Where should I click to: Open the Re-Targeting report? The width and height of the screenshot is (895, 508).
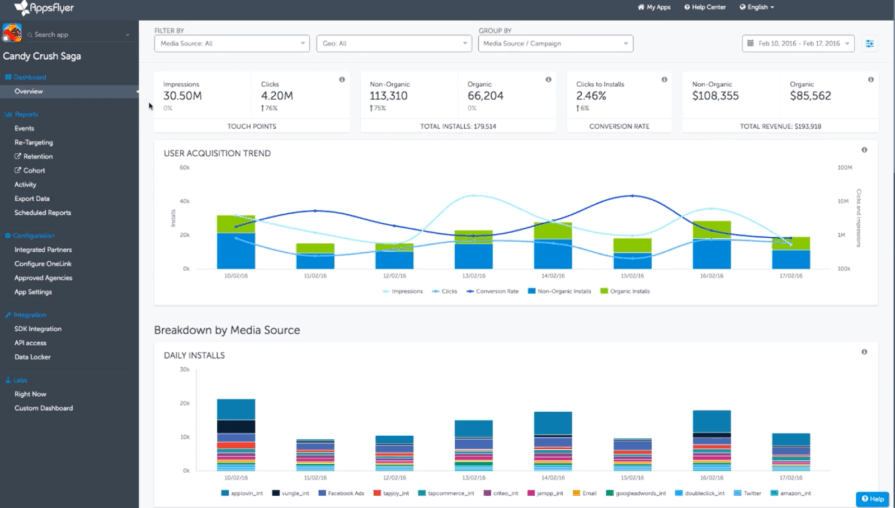pos(34,143)
